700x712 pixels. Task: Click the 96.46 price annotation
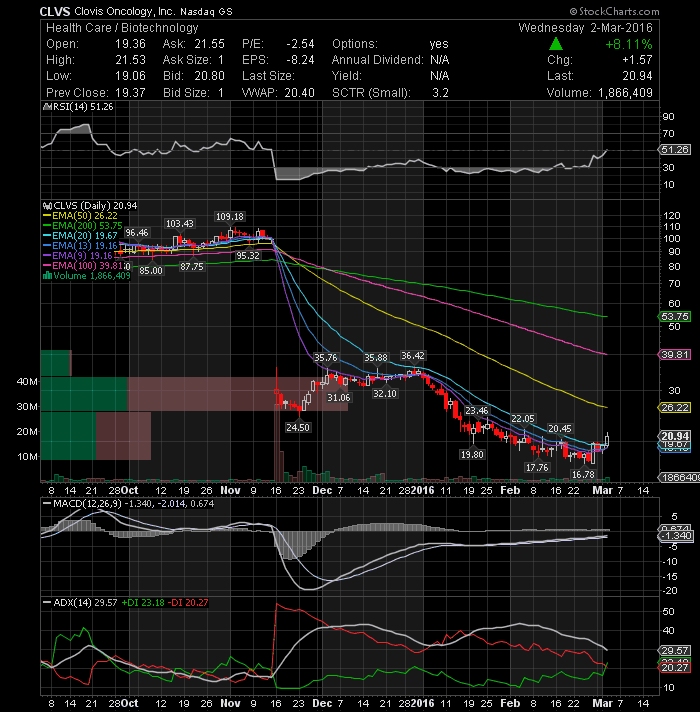tap(137, 232)
